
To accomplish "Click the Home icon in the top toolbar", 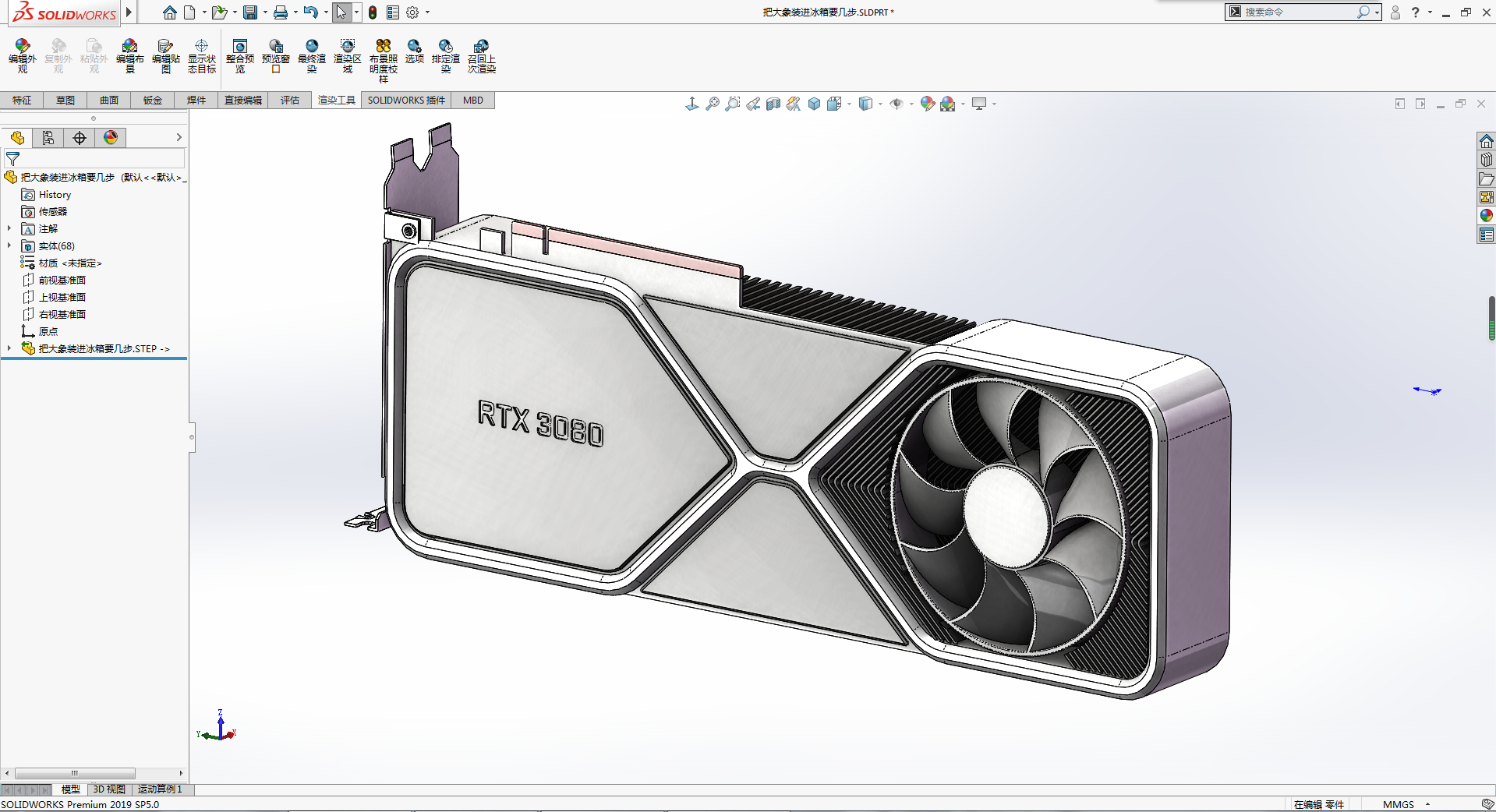I will click(x=169, y=12).
